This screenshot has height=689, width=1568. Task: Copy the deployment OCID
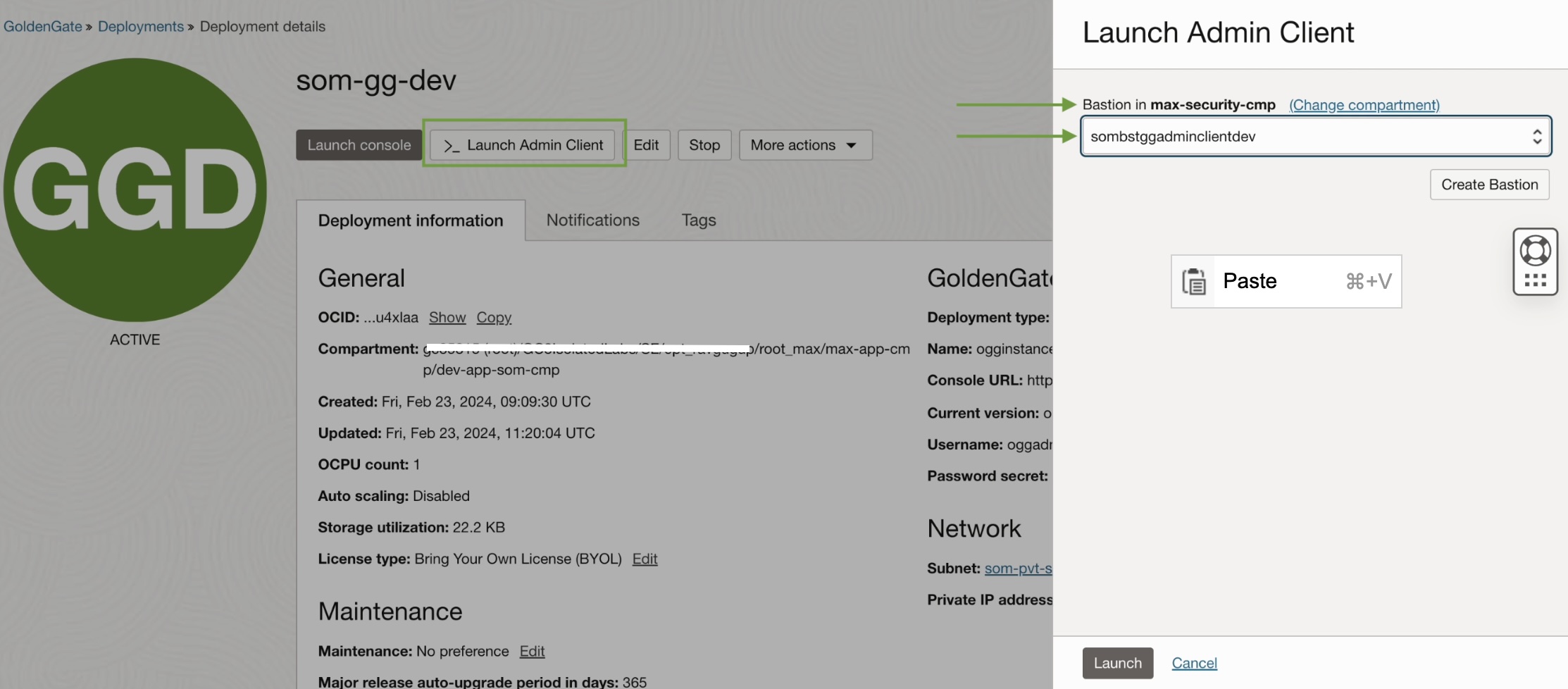494,318
